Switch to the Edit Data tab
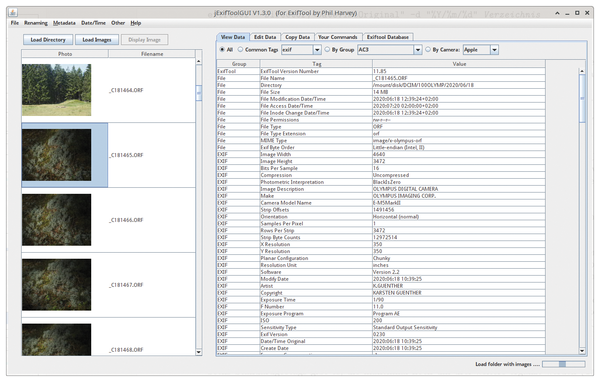The image size is (600, 382). [x=265, y=37]
